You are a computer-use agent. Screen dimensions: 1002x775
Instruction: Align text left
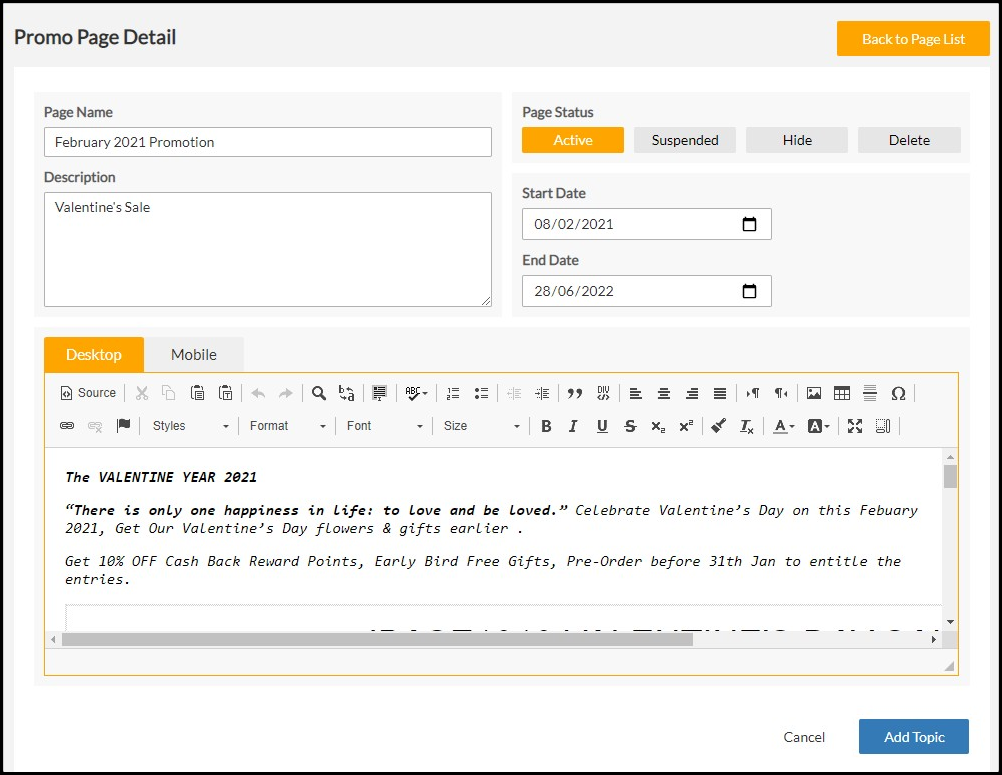[x=635, y=393]
